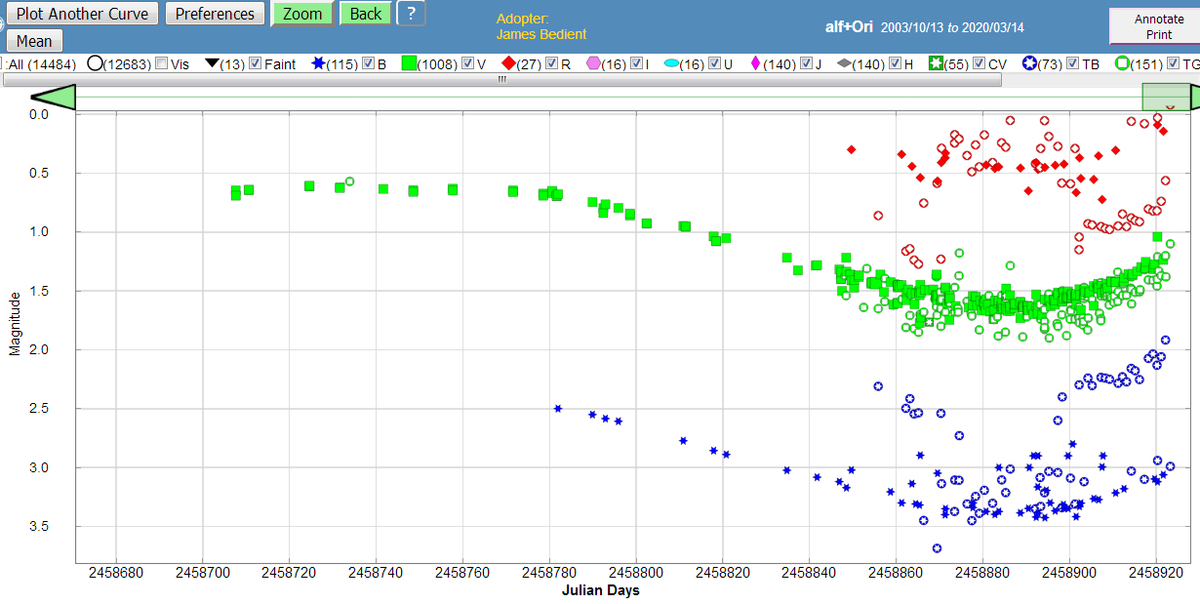Click the green Back button

point(366,14)
